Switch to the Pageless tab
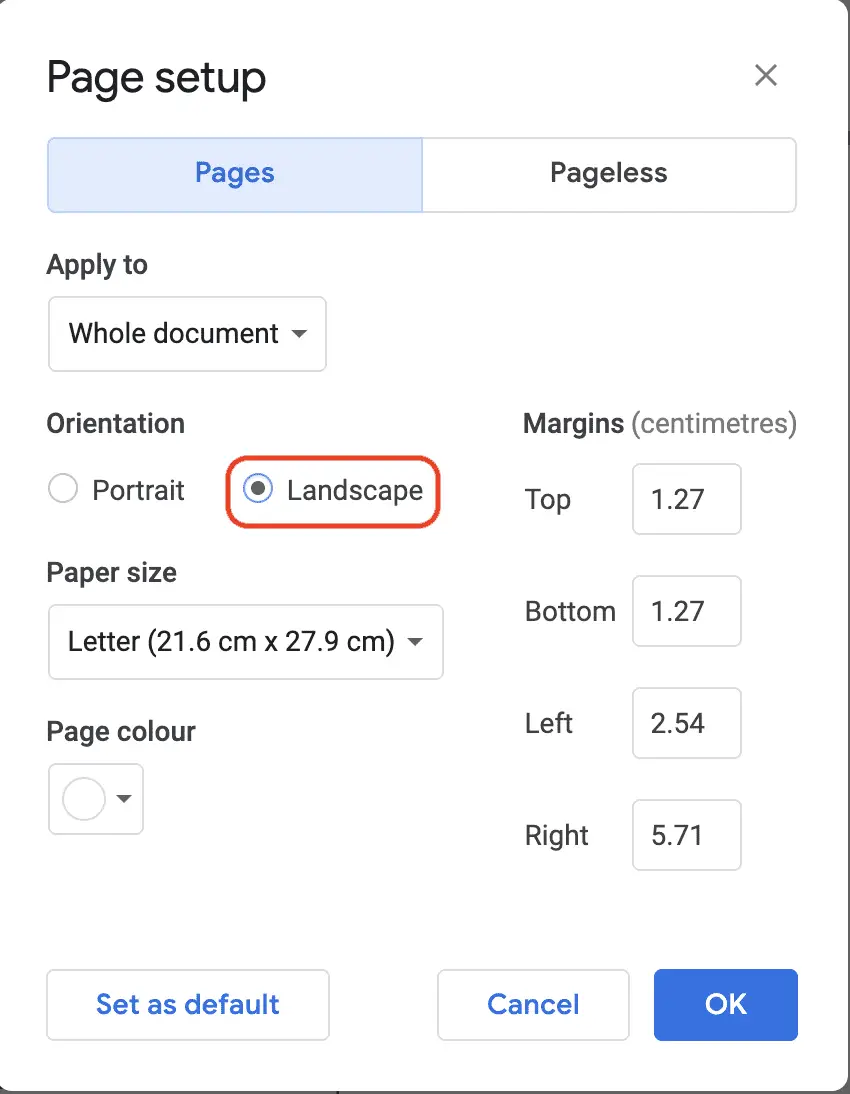Screen dimensions: 850x1094 [x=608, y=174]
